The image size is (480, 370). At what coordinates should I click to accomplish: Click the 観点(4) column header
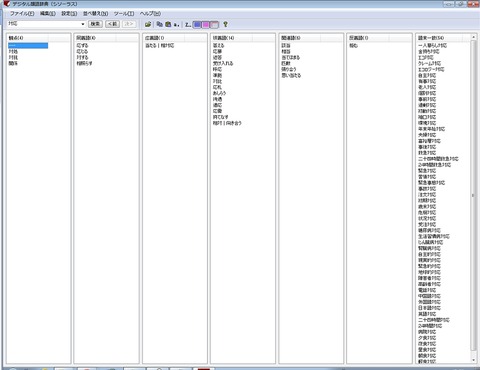(x=27, y=38)
